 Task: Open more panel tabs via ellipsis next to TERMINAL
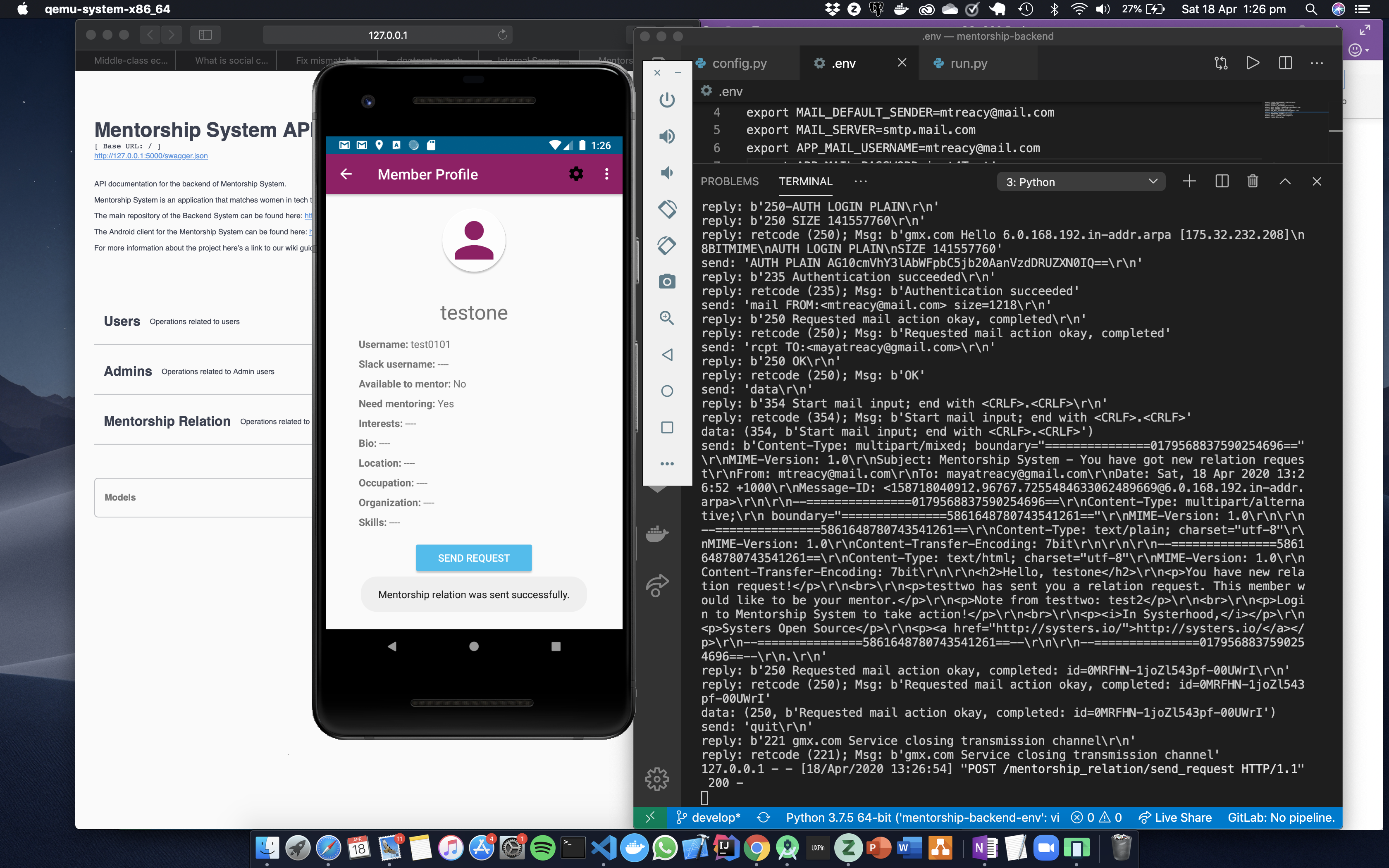tap(860, 181)
